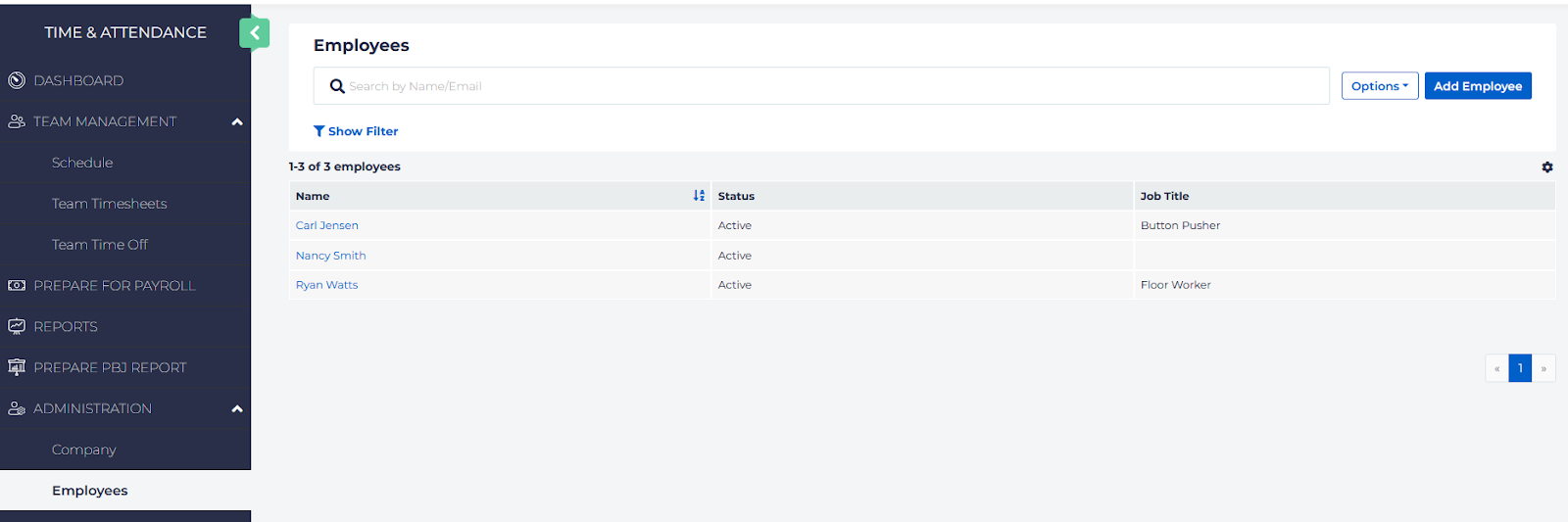
Task: Click the Show Filter funnel icon
Action: pos(318,131)
